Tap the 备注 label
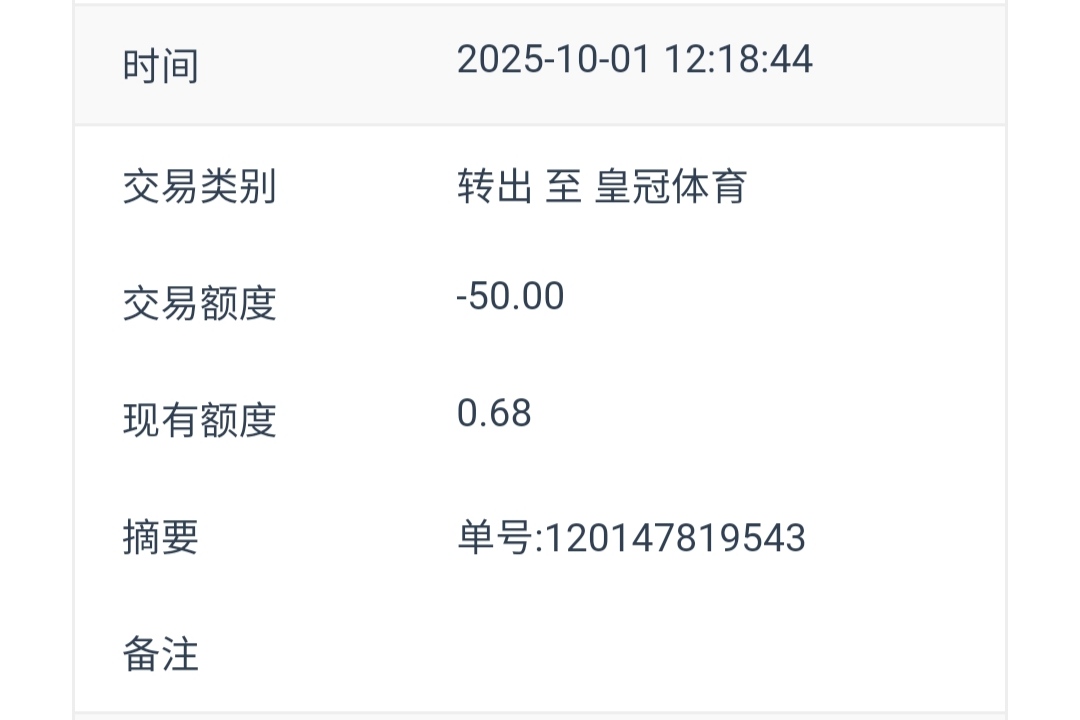This screenshot has height=720, width=1080. tap(161, 655)
